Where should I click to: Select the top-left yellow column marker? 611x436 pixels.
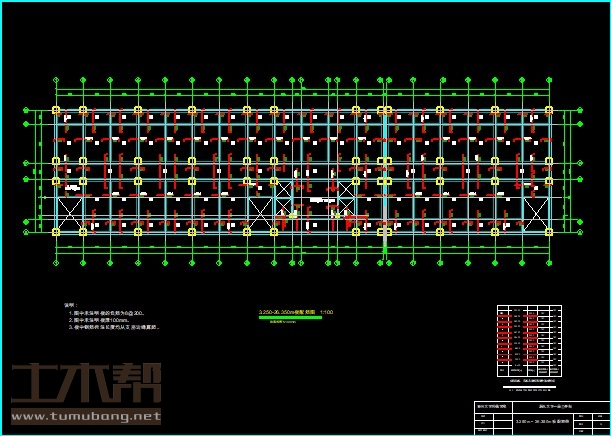[x=56, y=109]
